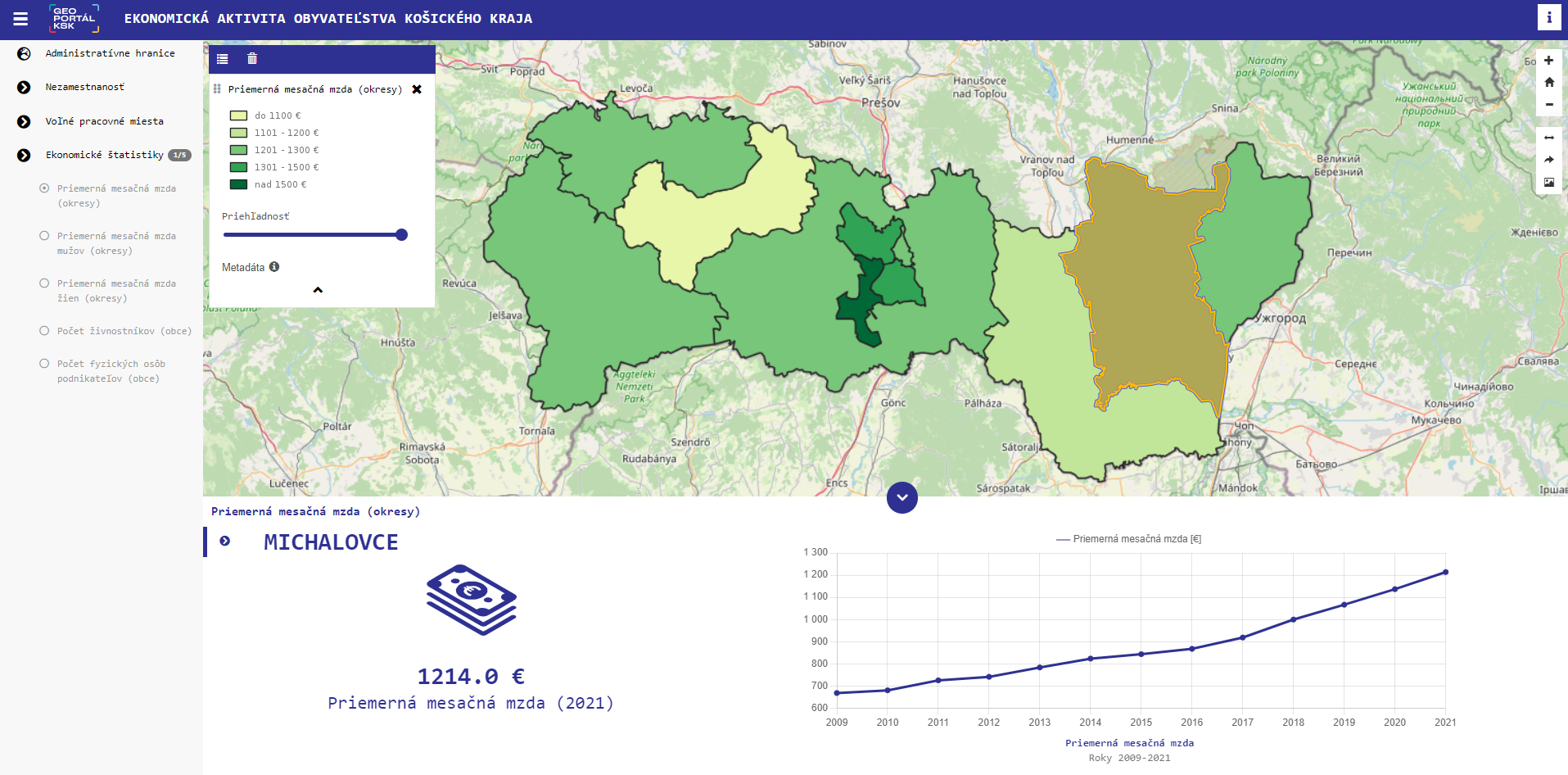Select highlighted Michalovce district on map

point(1146,287)
